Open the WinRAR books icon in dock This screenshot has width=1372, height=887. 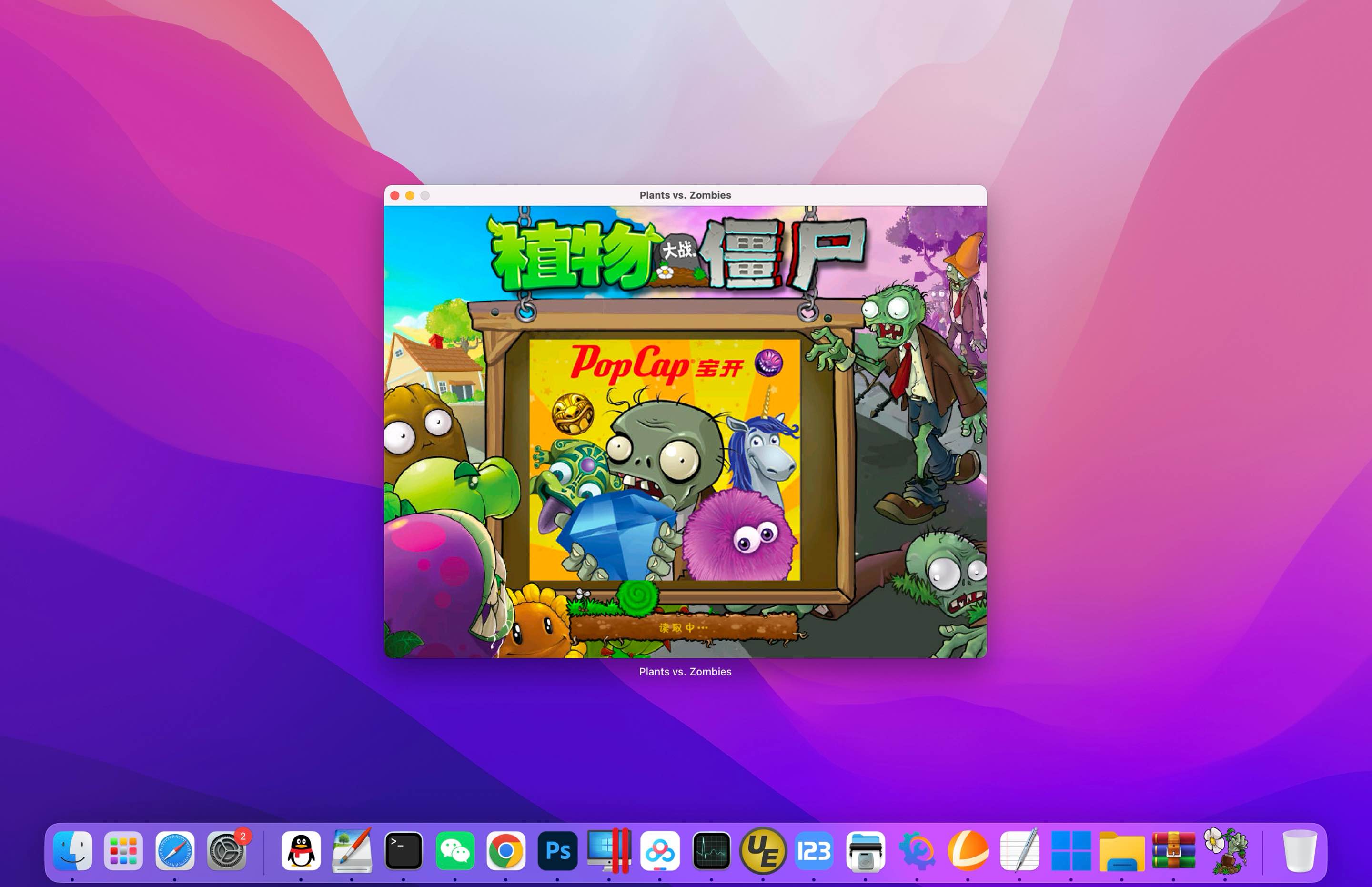pos(1173,851)
